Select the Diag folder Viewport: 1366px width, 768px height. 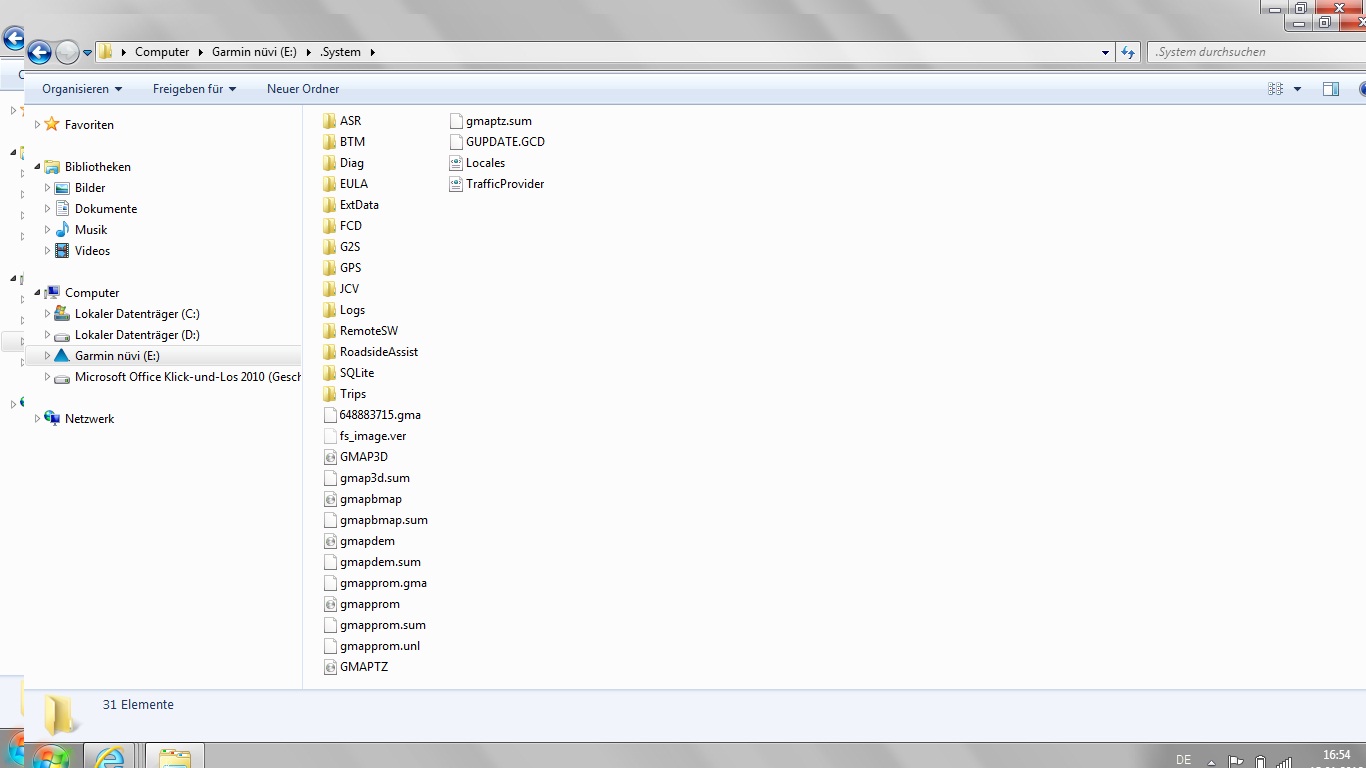click(344, 163)
